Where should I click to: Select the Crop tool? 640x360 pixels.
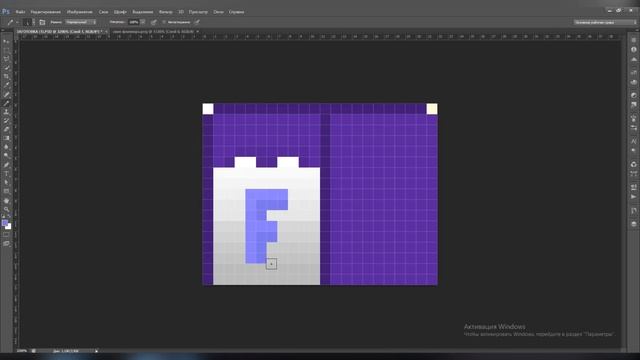point(6,76)
